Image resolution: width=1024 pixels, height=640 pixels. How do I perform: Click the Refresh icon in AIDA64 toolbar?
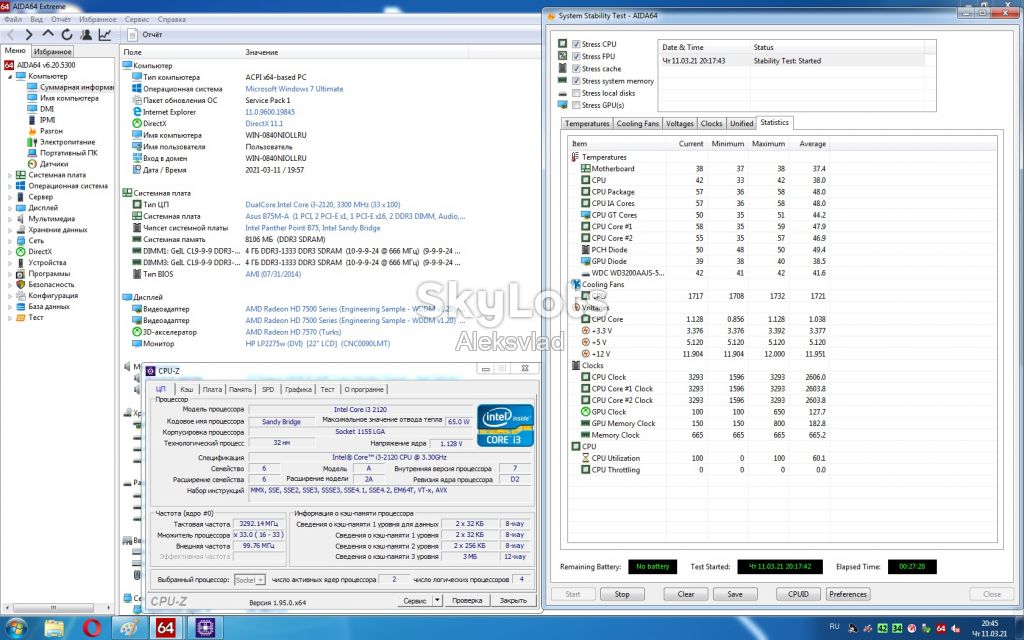click(67, 35)
